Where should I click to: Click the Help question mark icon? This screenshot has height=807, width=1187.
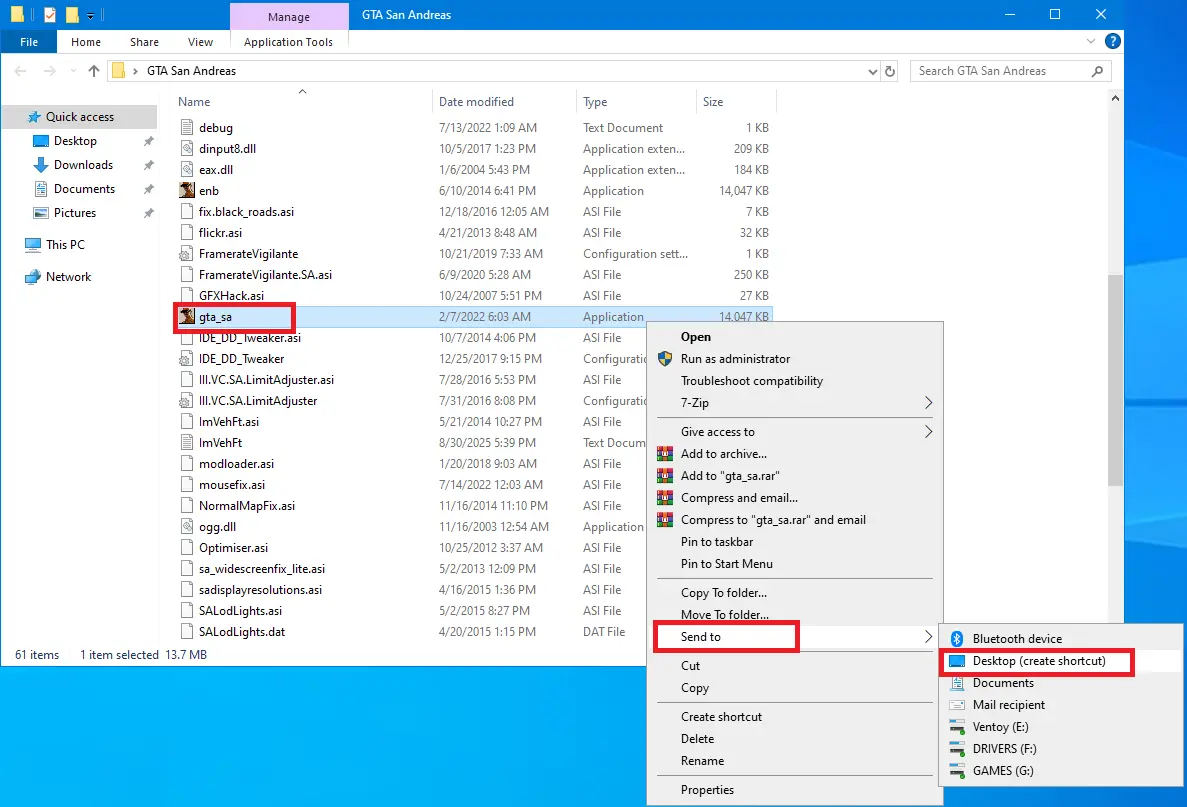click(x=1112, y=41)
